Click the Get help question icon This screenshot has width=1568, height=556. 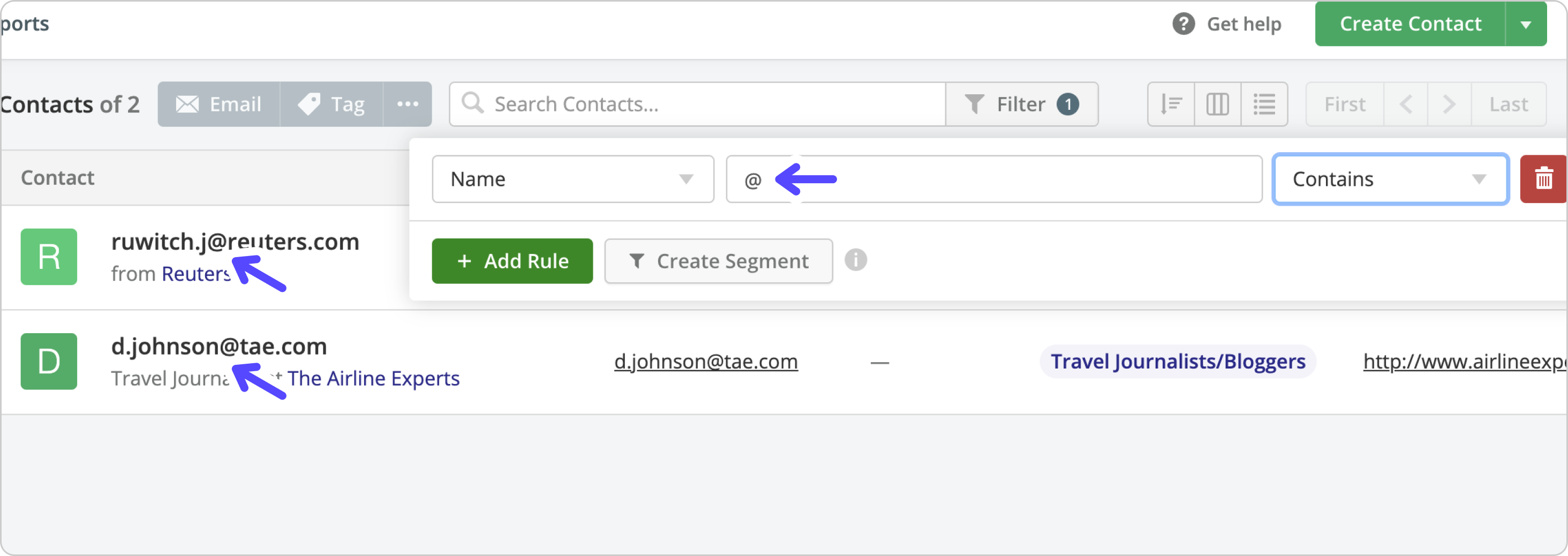(x=1183, y=24)
